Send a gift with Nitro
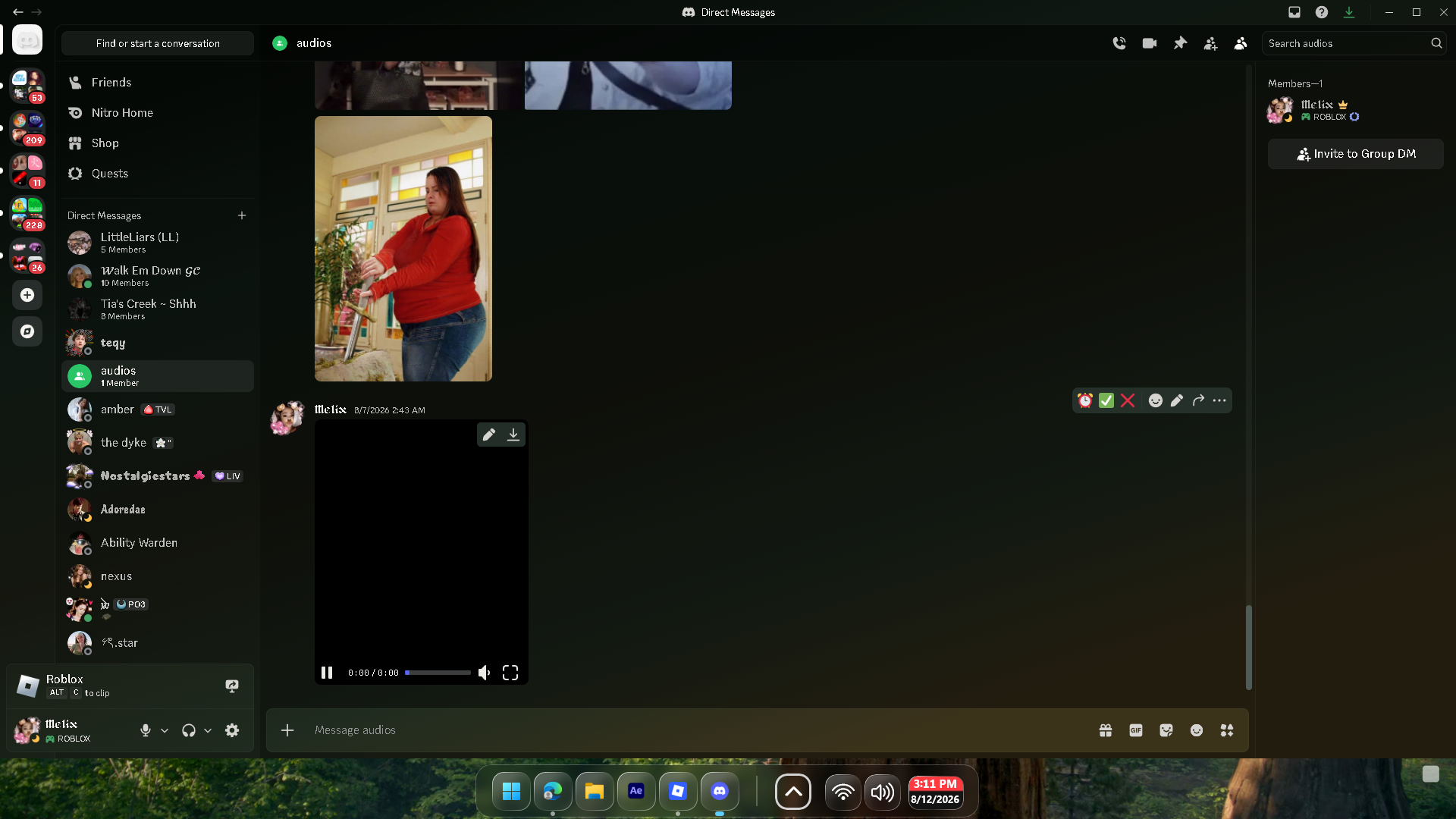Screen dimensions: 1456x819 [1106, 730]
